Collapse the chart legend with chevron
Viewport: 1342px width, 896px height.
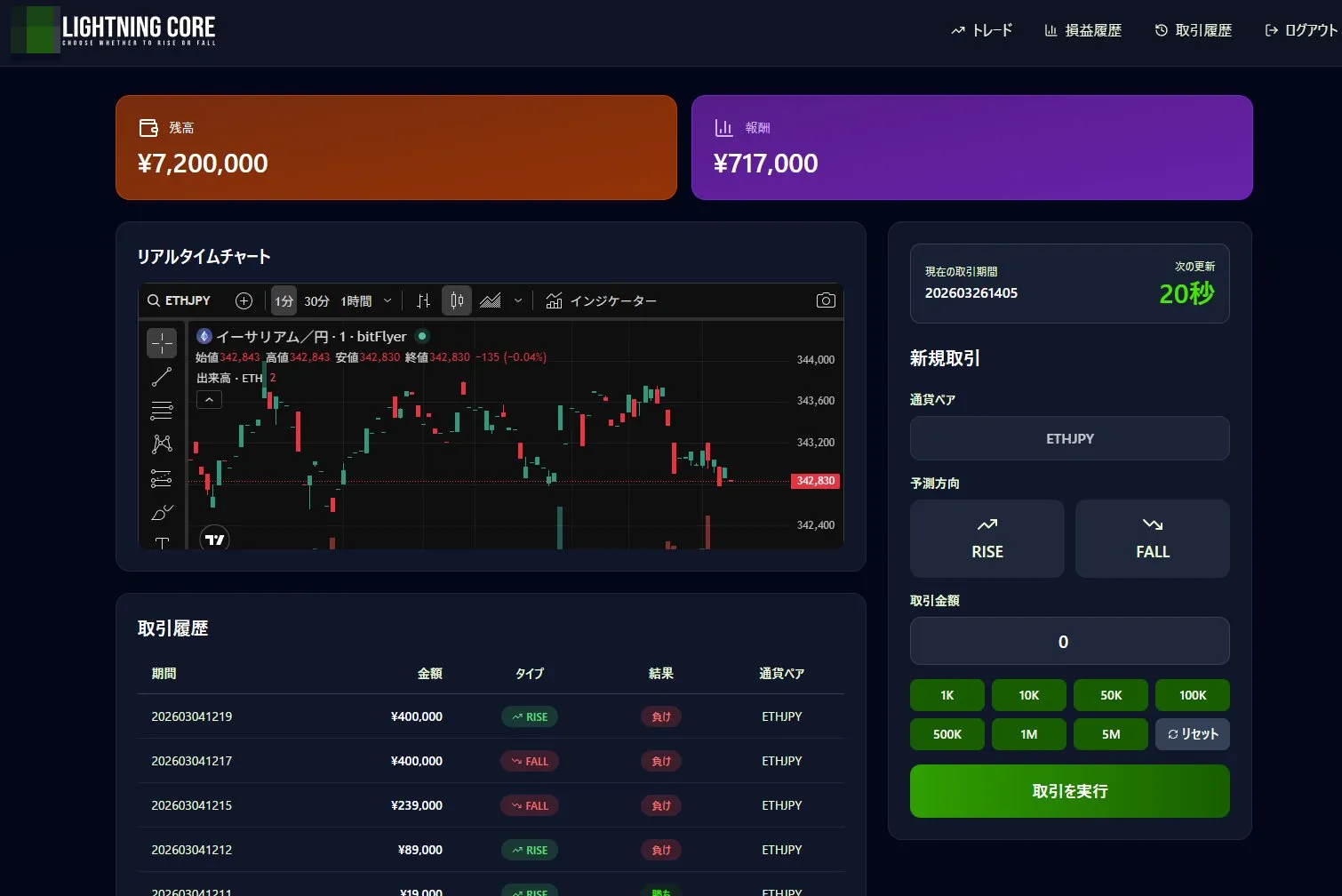[x=209, y=400]
